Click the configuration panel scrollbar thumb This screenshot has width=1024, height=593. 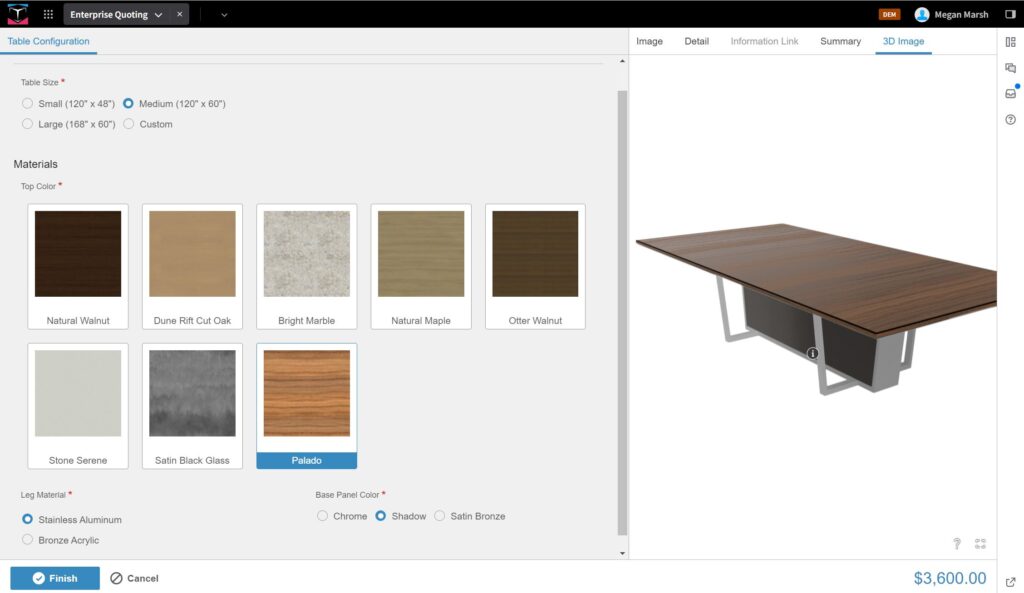[x=622, y=312]
